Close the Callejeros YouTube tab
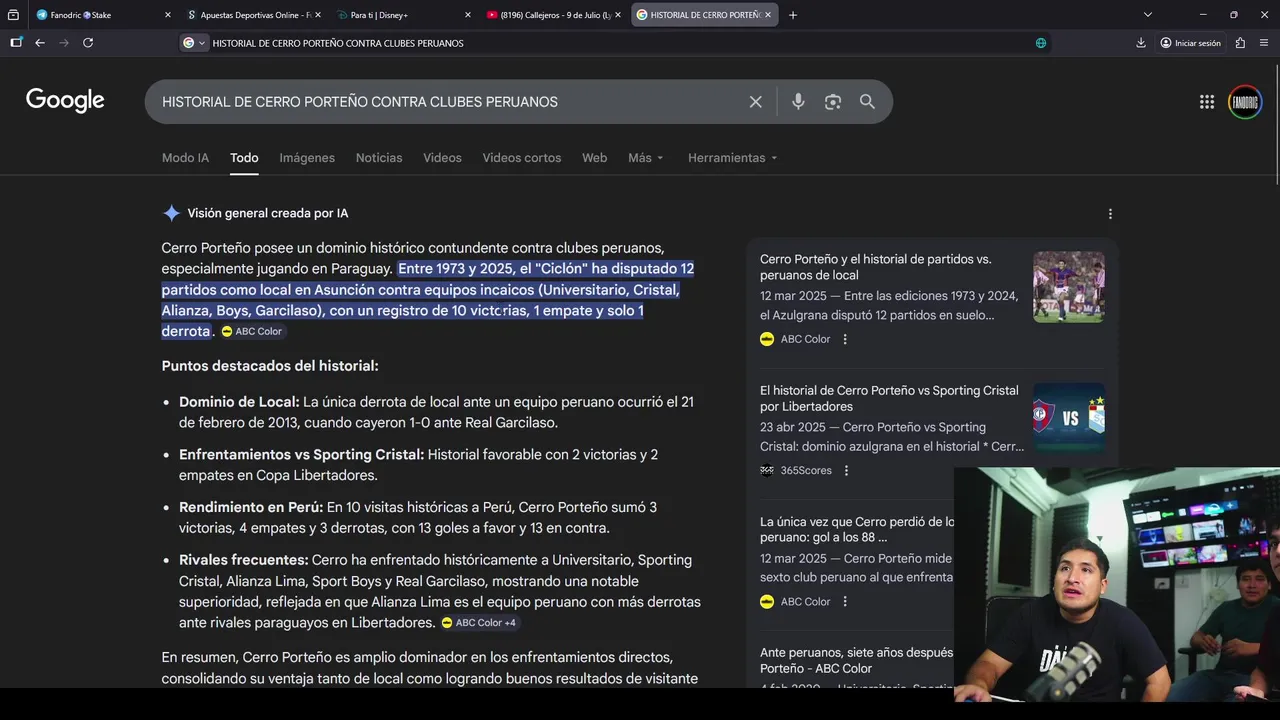Viewport: 1280px width, 720px height. (618, 15)
